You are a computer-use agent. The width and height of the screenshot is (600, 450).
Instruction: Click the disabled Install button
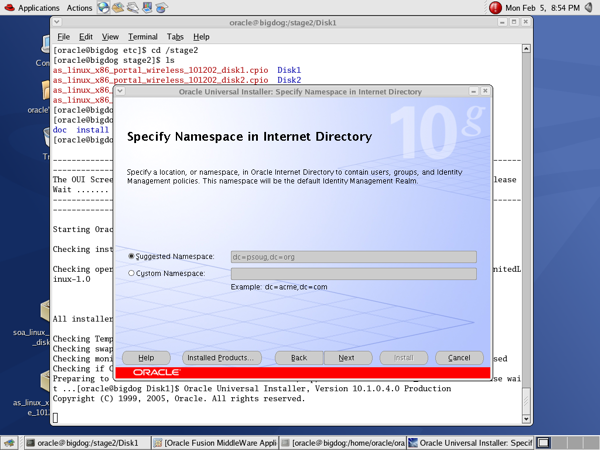tap(403, 358)
